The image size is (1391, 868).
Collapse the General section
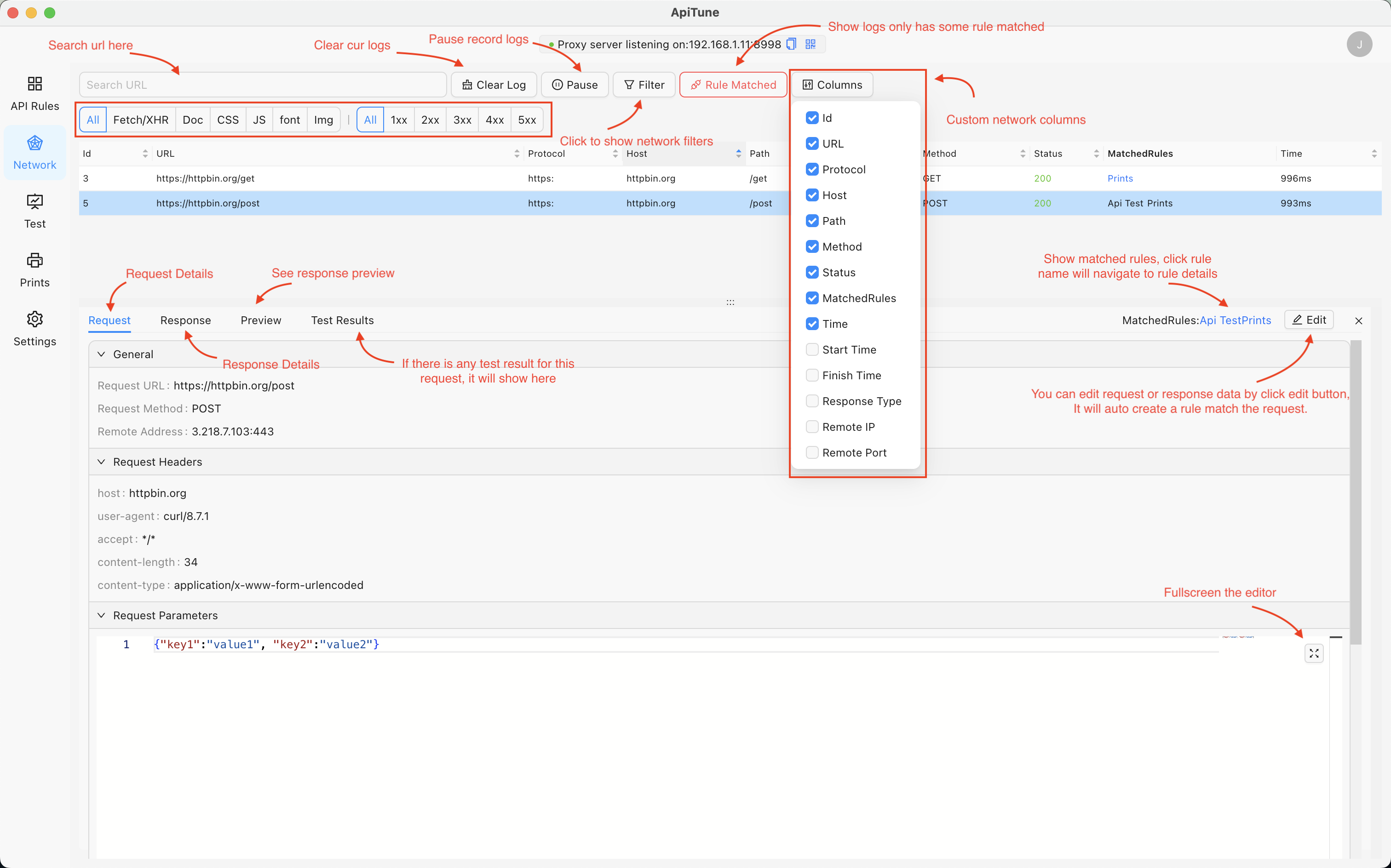(x=102, y=354)
